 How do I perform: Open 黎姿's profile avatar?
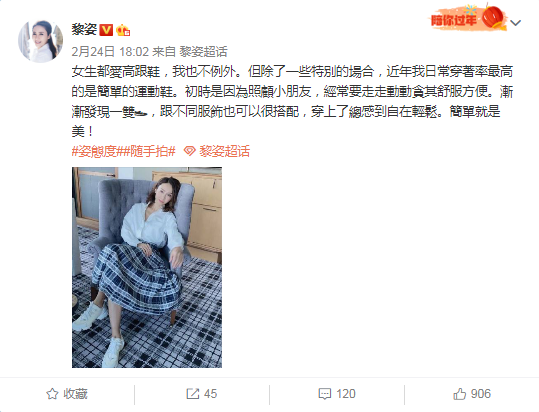(41, 41)
